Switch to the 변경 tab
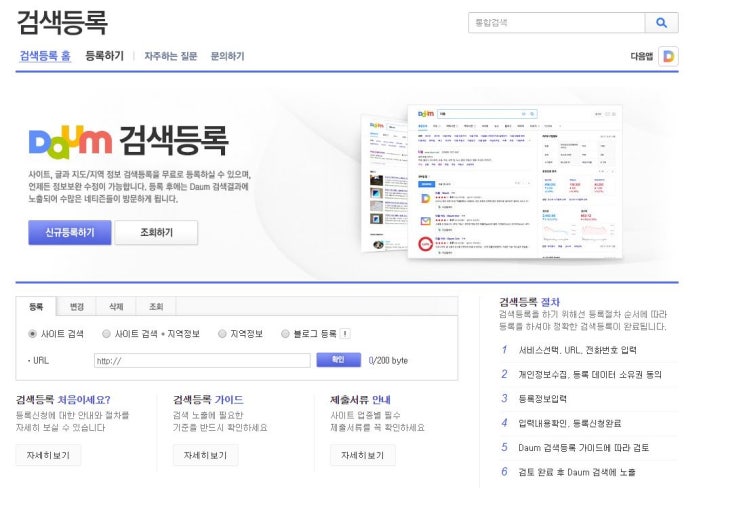 click(76, 307)
